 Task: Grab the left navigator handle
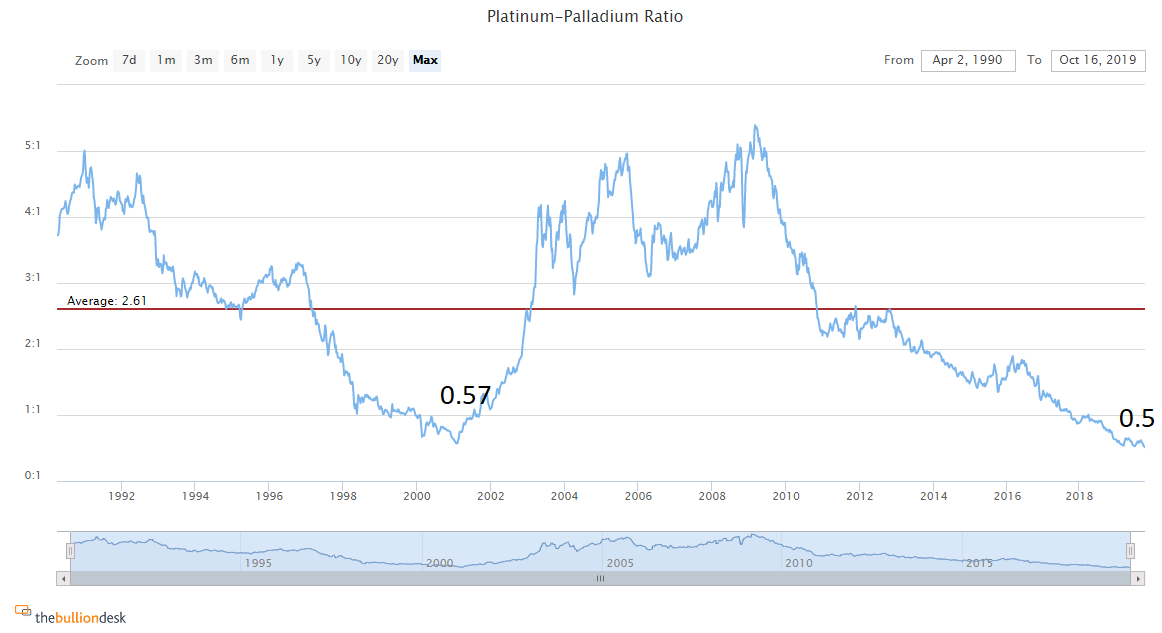coord(70,551)
